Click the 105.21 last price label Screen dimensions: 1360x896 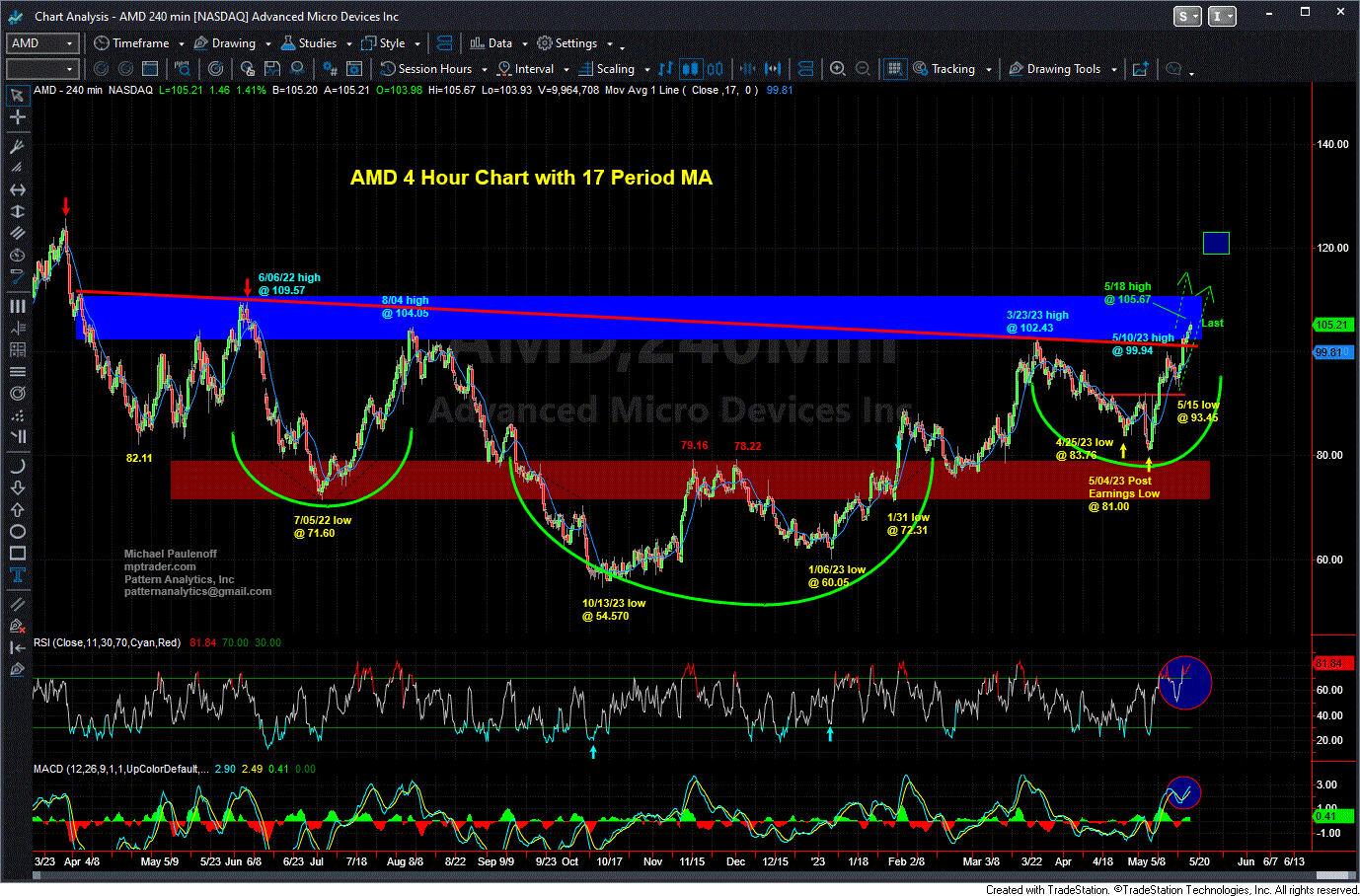coord(1331,325)
